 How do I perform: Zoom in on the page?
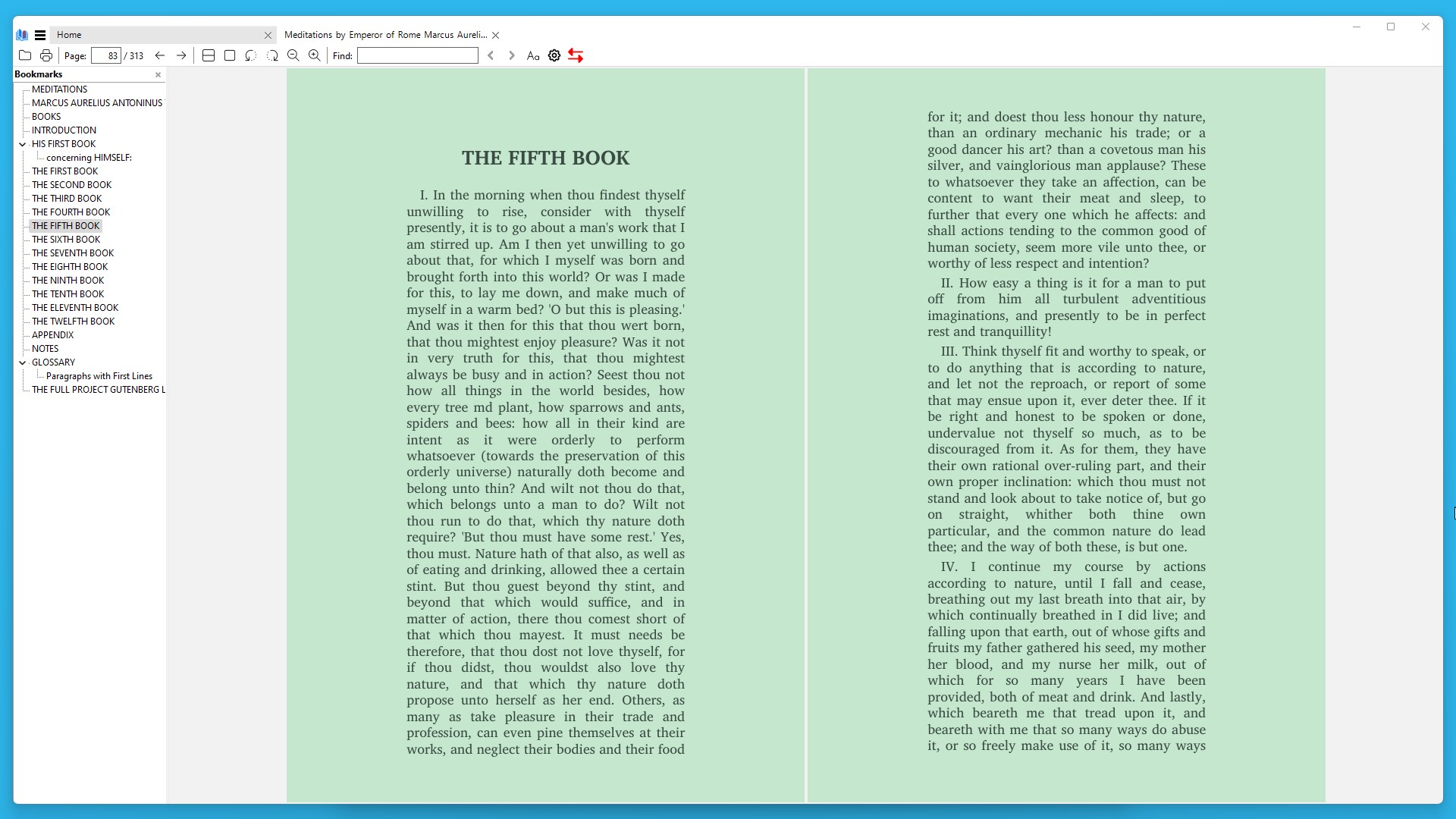pos(314,55)
